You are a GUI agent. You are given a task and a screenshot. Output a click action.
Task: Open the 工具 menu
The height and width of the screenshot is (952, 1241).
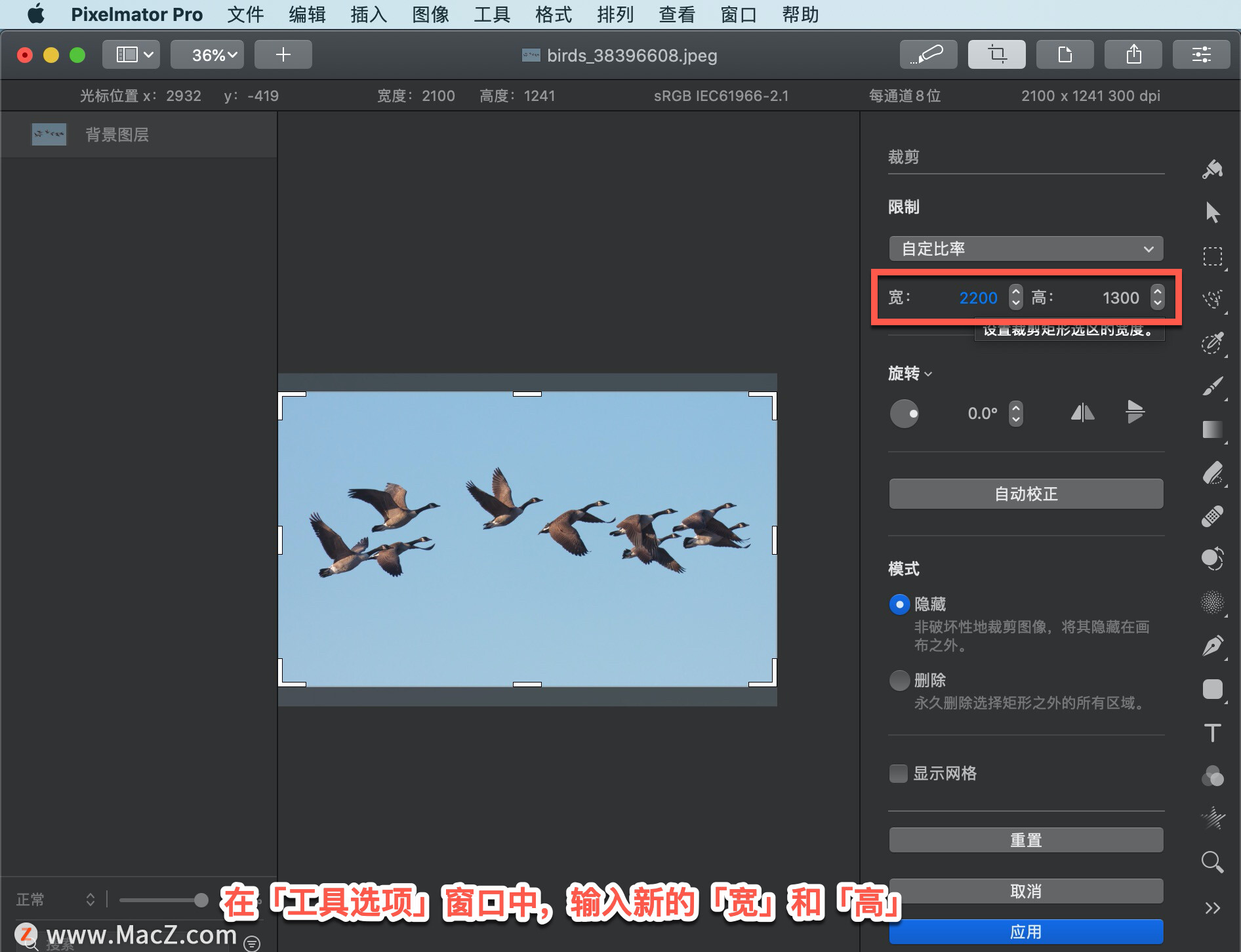(x=492, y=14)
